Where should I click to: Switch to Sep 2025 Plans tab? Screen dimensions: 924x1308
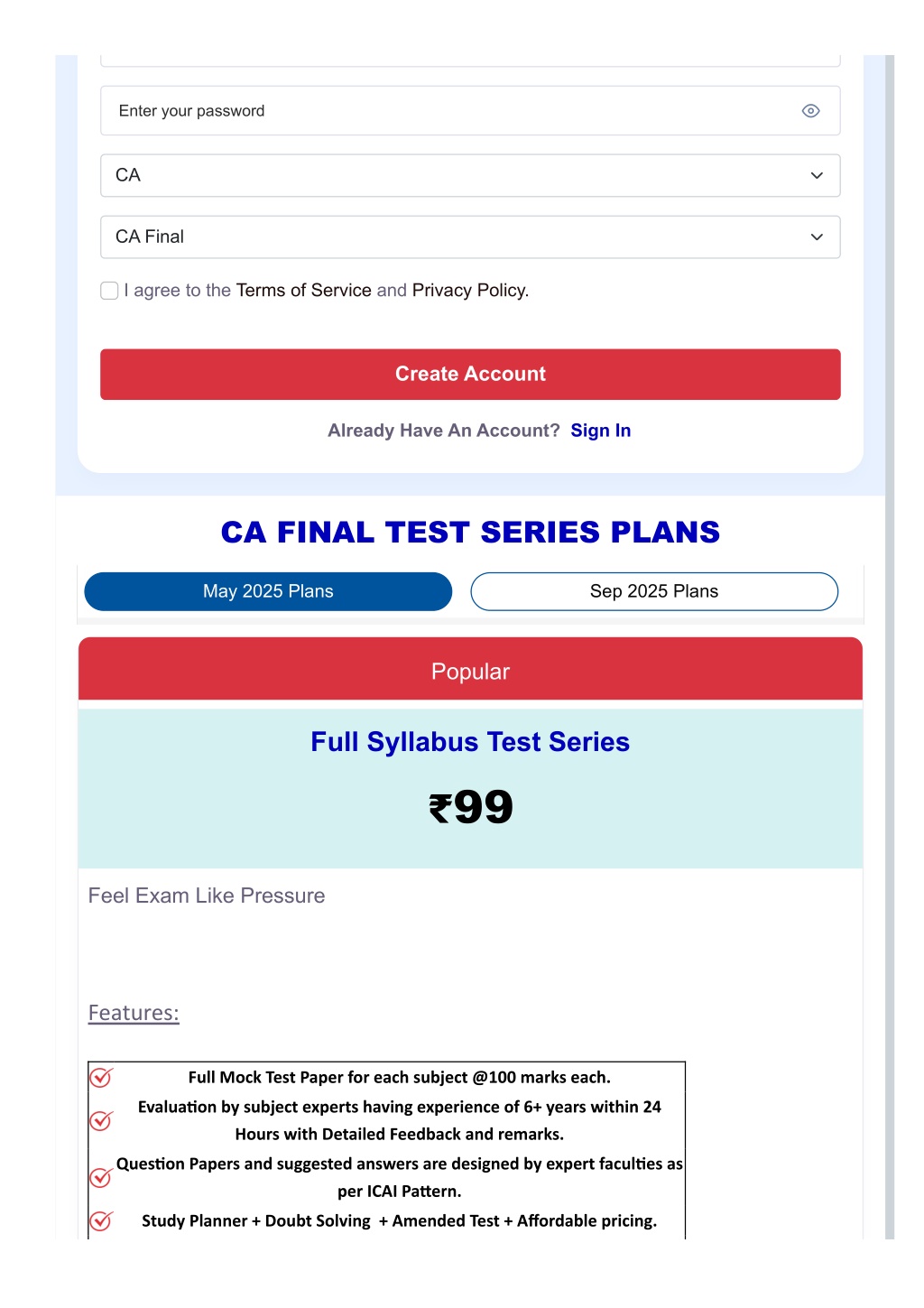(x=654, y=591)
